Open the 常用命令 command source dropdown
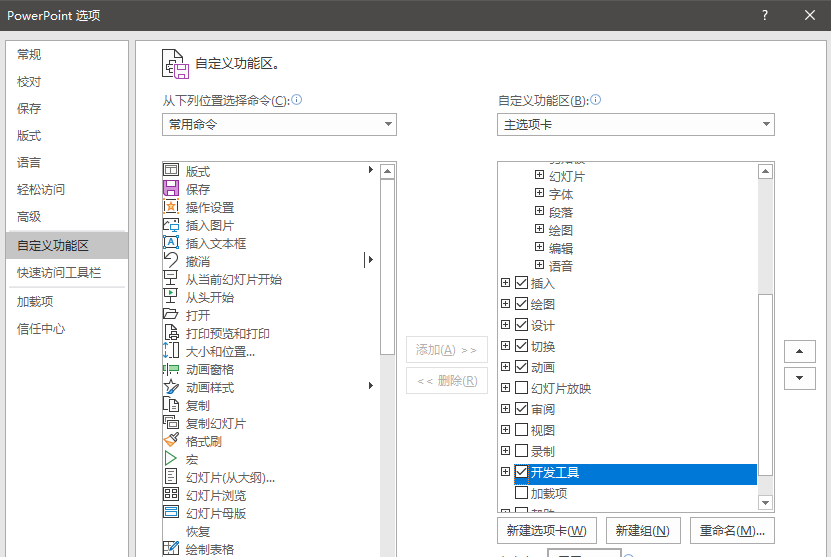This screenshot has height=557, width=831. [279, 125]
